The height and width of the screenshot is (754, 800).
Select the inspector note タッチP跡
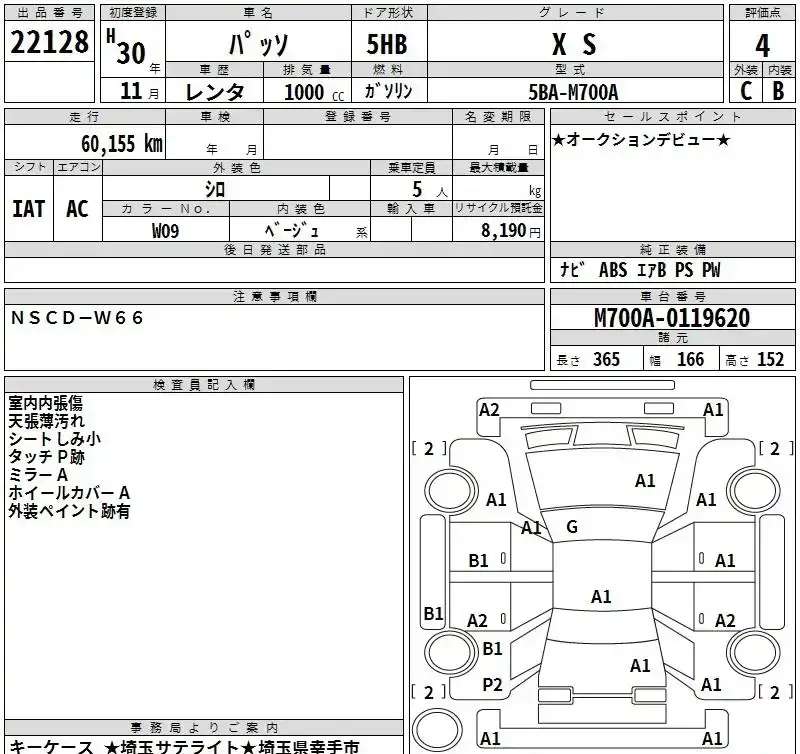pos(46,457)
